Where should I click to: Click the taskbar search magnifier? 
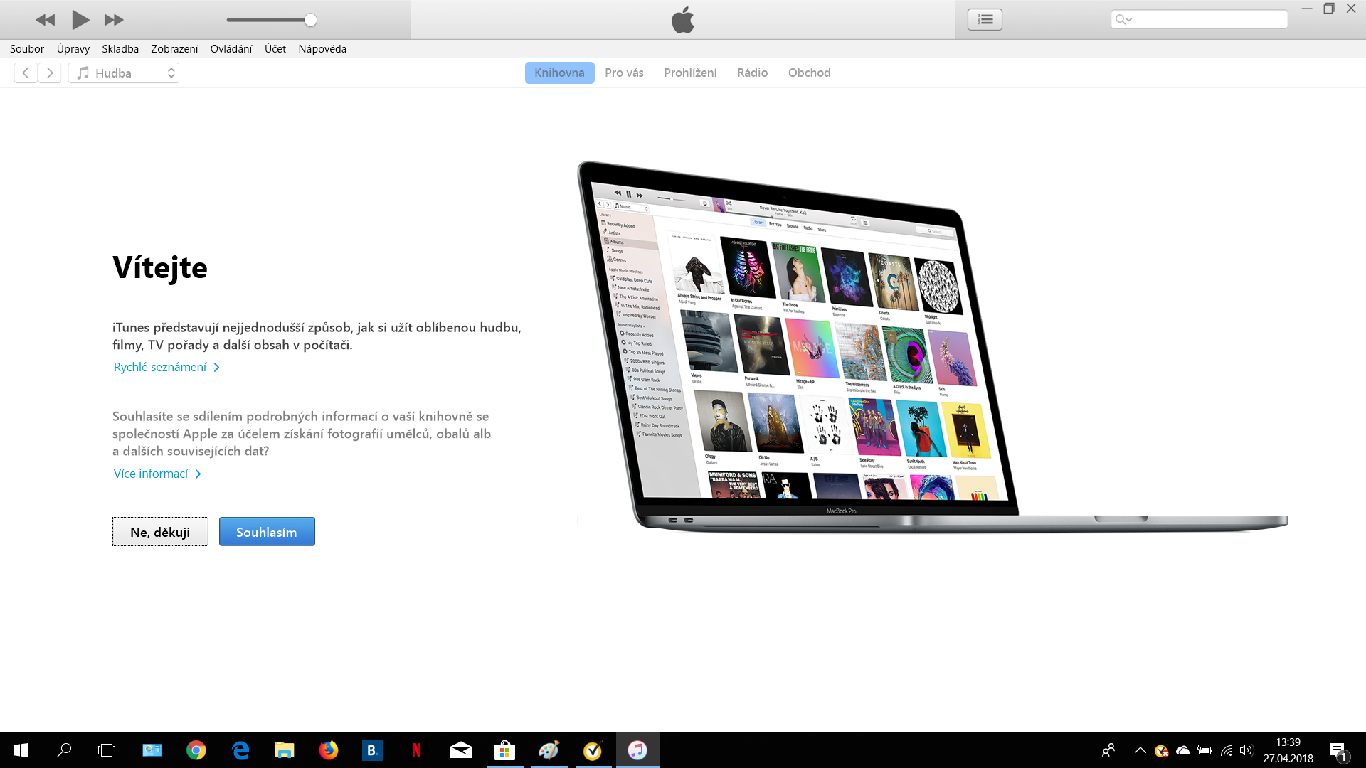pos(64,750)
